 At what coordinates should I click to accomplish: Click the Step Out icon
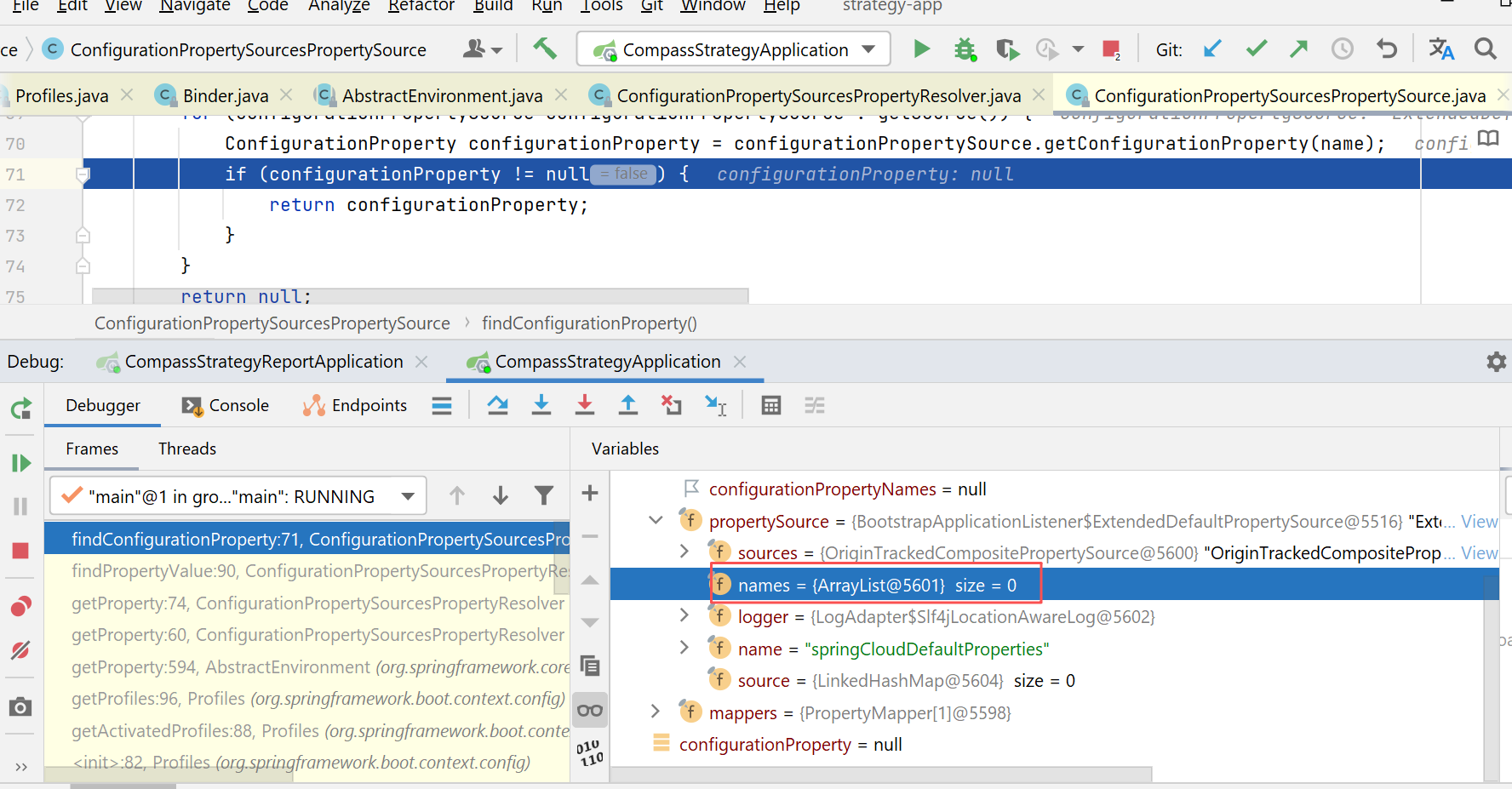tap(628, 405)
